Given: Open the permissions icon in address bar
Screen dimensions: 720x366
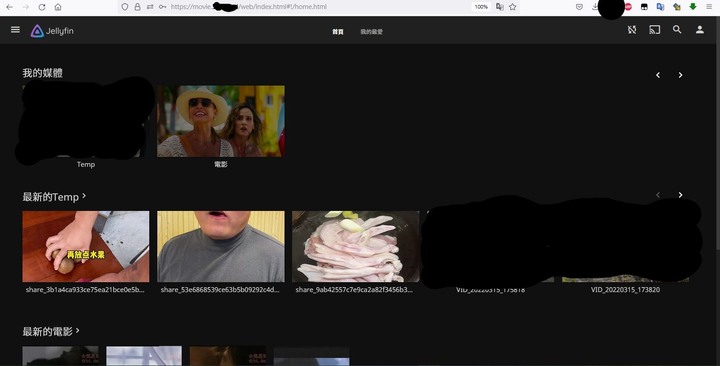Looking at the screenshot, I should pos(150,7).
